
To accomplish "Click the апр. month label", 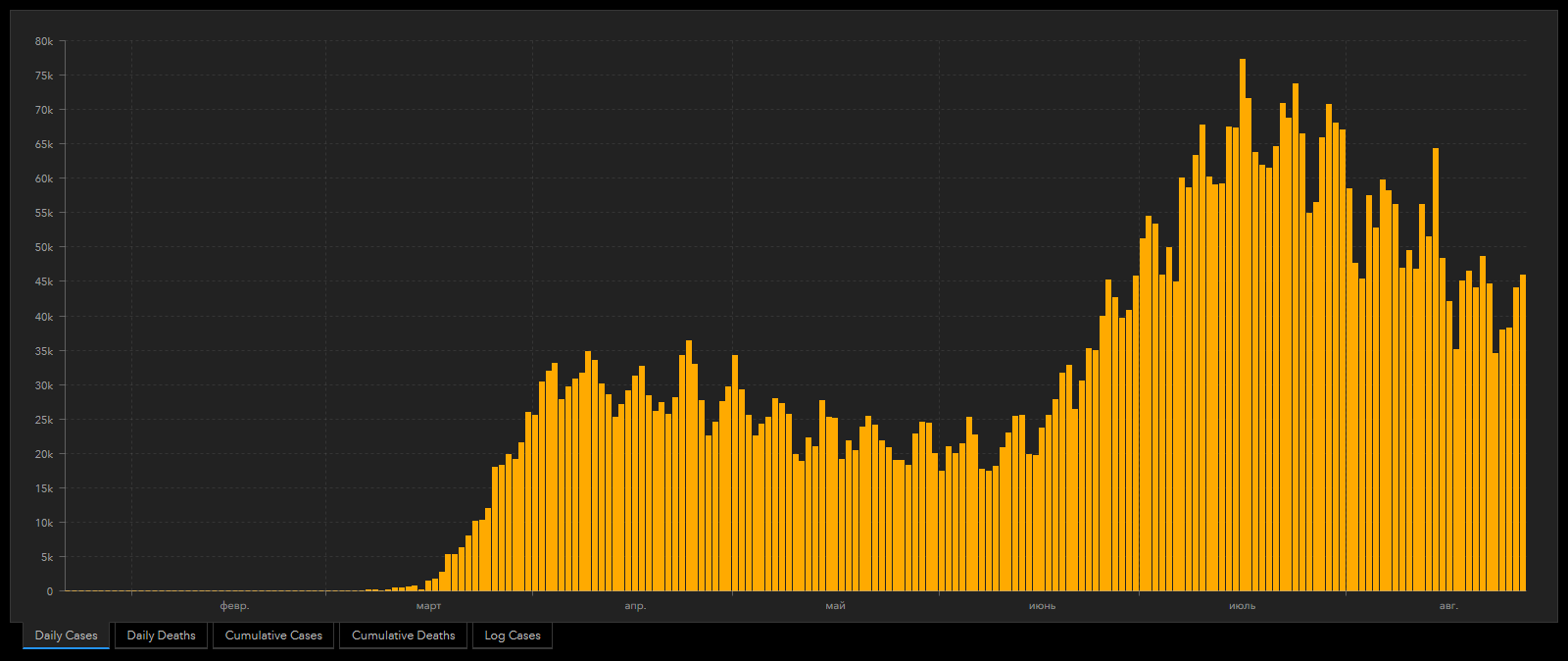I will (x=635, y=606).
